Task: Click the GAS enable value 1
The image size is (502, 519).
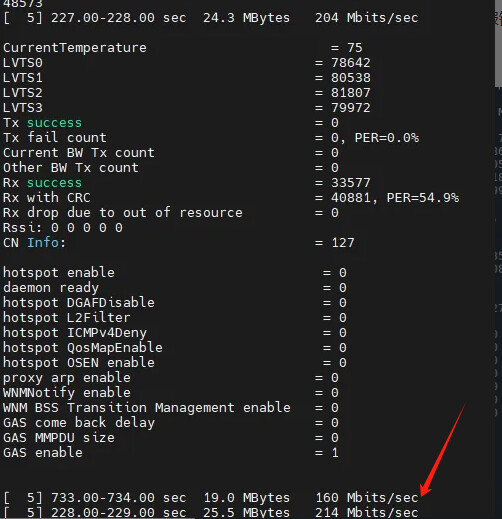Action: [335, 453]
